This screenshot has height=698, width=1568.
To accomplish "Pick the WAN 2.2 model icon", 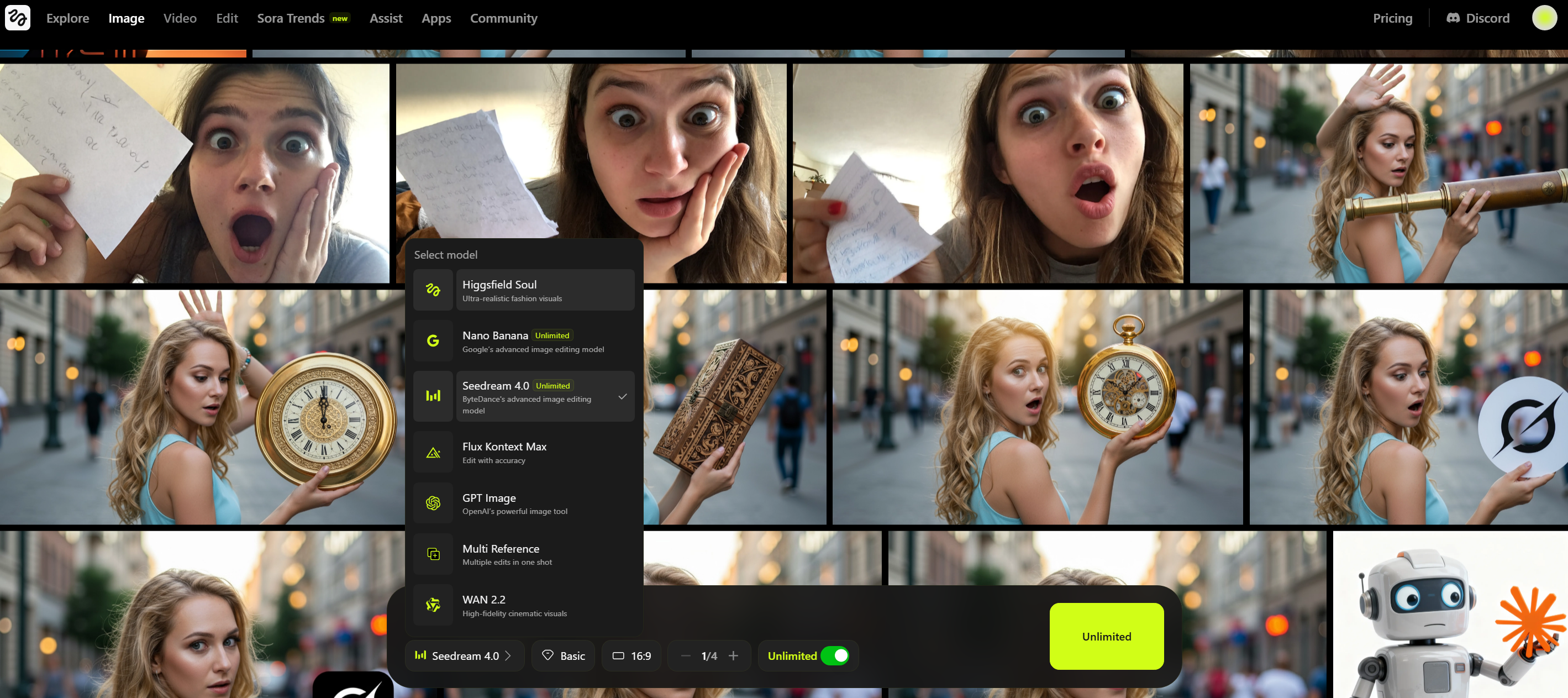I will (433, 605).
